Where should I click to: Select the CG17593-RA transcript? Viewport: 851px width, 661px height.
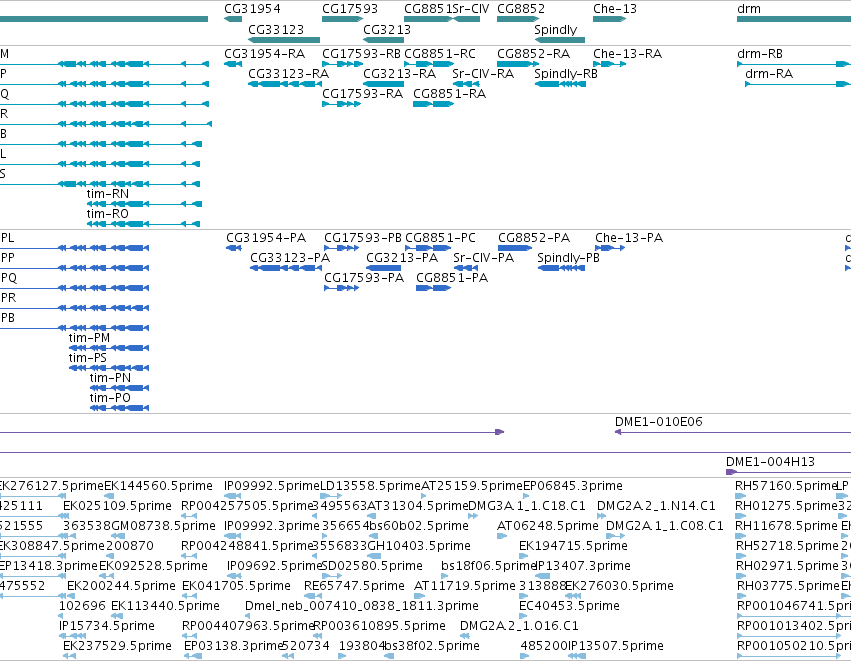point(341,104)
